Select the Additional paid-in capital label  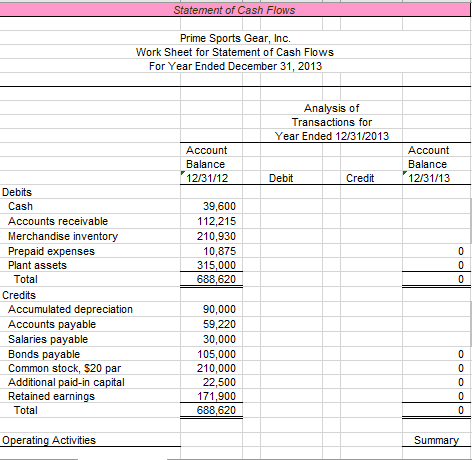click(x=66, y=382)
